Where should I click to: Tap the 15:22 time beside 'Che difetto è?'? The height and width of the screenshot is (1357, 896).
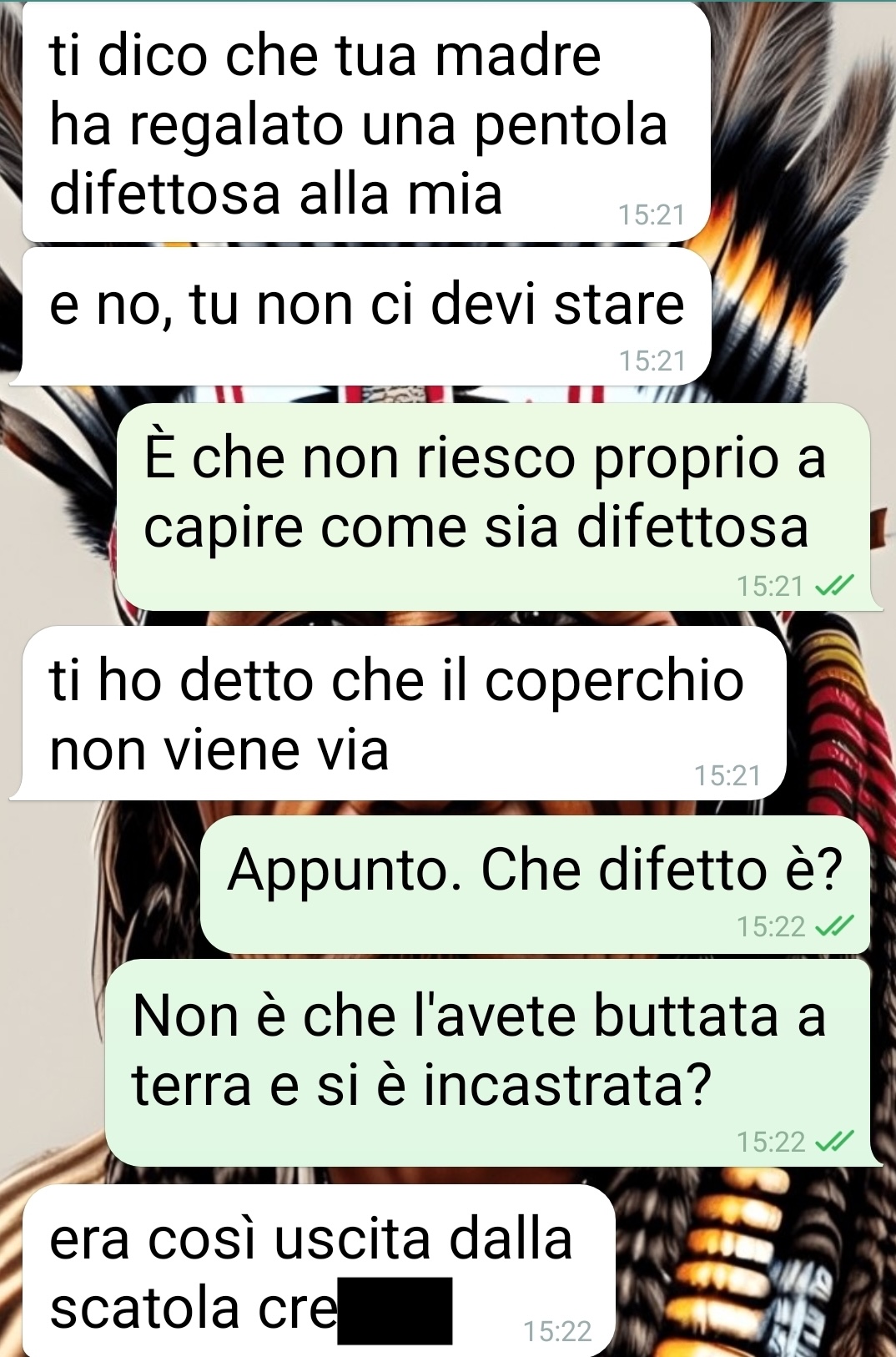pyautogui.click(x=771, y=926)
